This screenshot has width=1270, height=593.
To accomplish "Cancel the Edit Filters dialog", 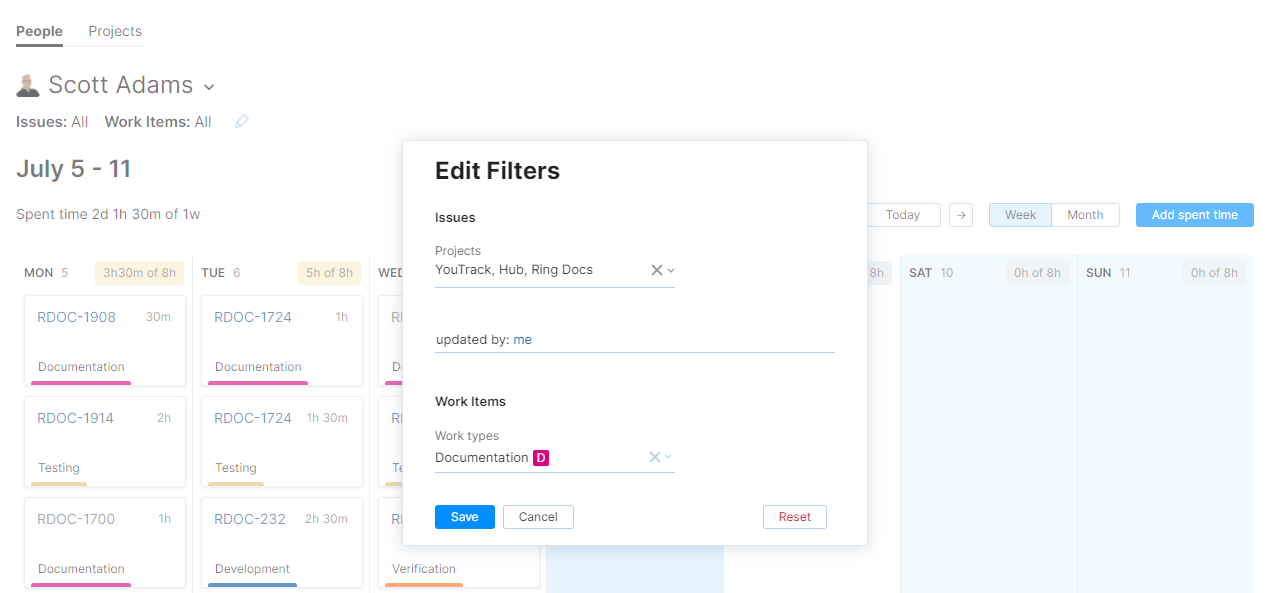I will (538, 517).
